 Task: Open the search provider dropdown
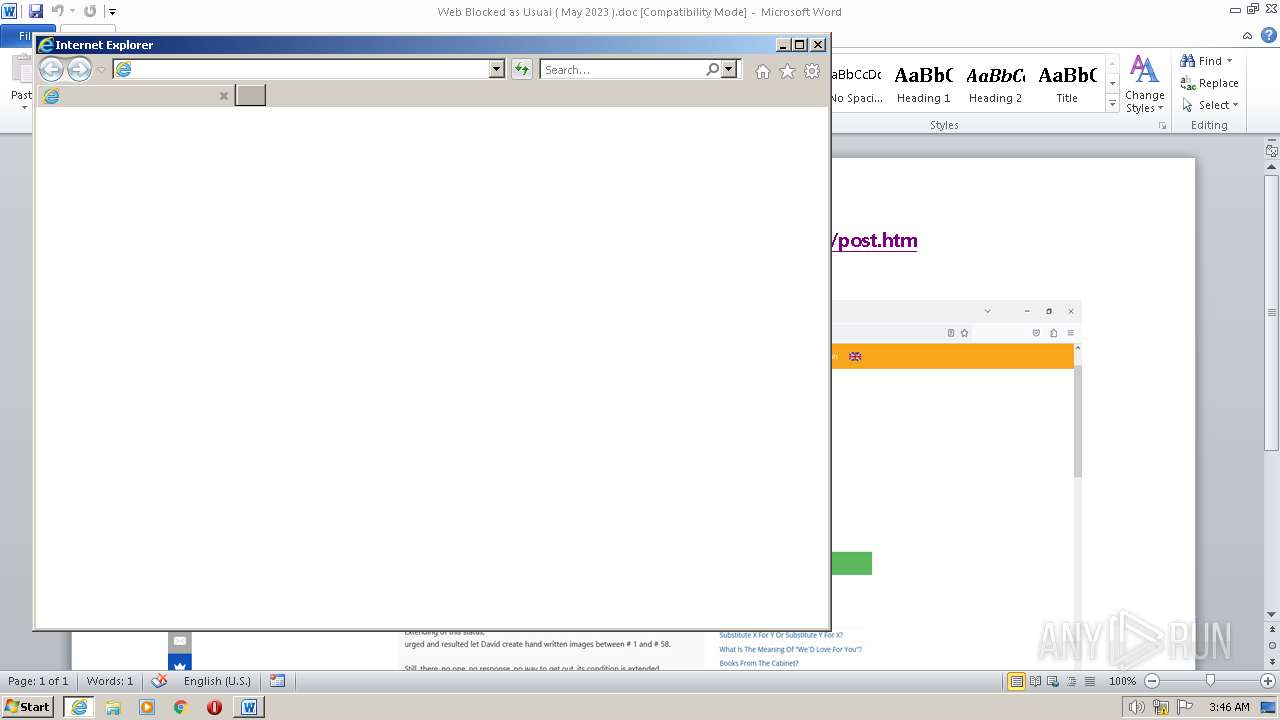(729, 69)
